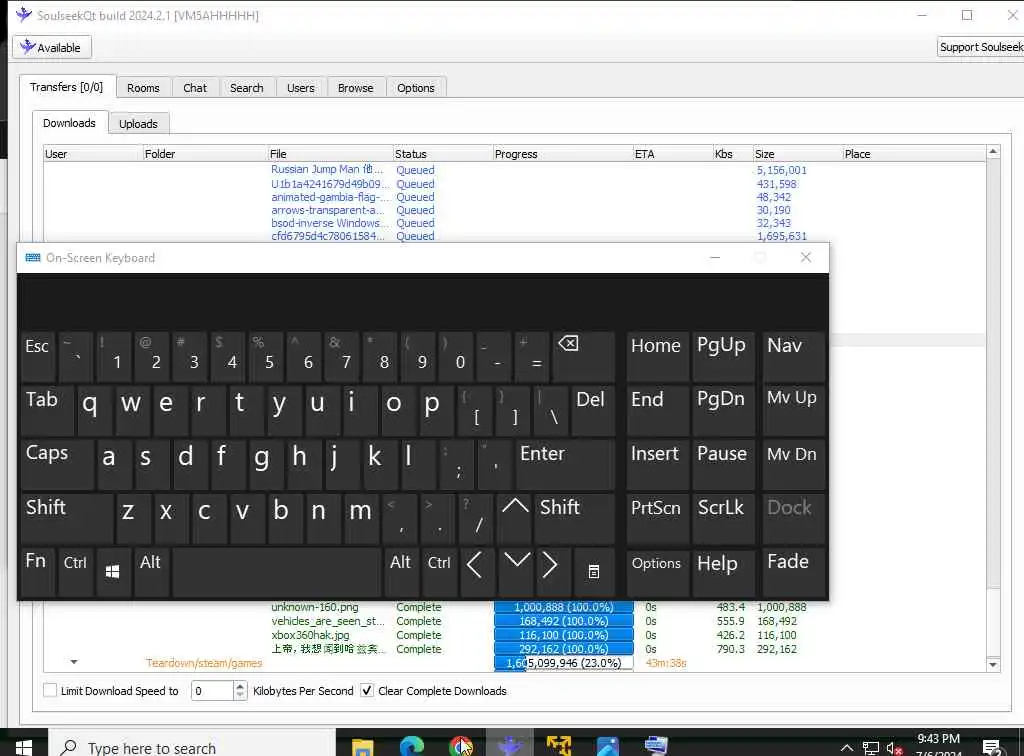Screen dimensions: 1024x756
Task: Click the Windows logo key on keyboard
Action: pyautogui.click(x=112, y=572)
